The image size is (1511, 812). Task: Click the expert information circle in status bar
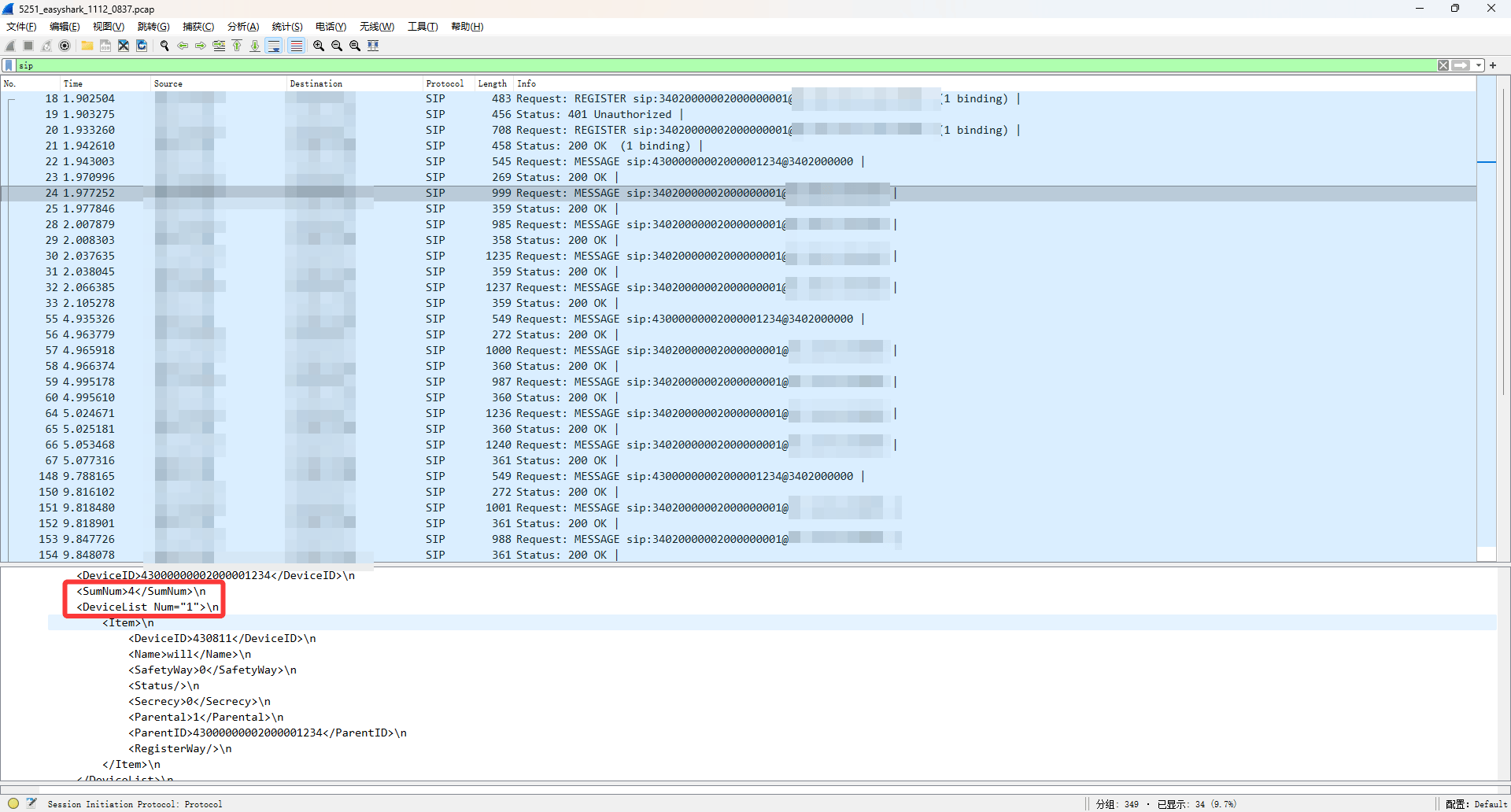coord(13,803)
